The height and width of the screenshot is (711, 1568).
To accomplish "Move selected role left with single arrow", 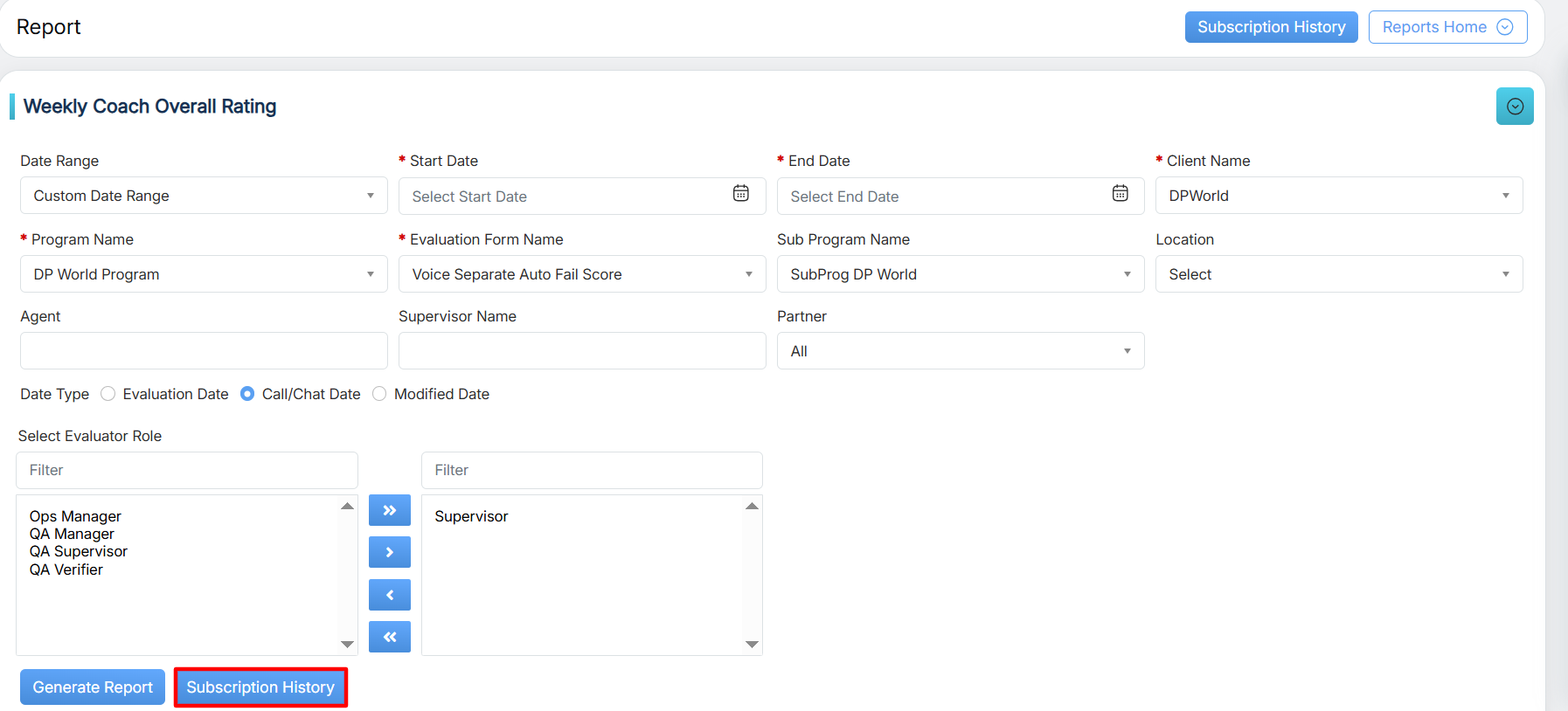I will [390, 595].
